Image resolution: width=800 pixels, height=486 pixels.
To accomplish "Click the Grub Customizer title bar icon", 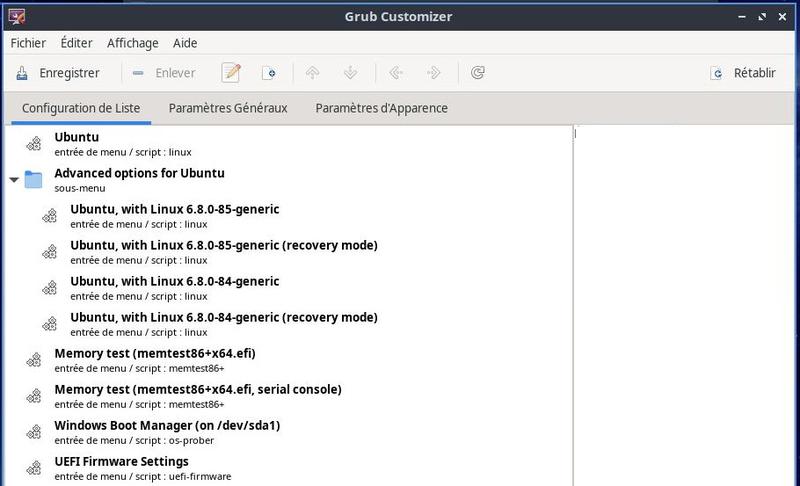I will pos(16,16).
